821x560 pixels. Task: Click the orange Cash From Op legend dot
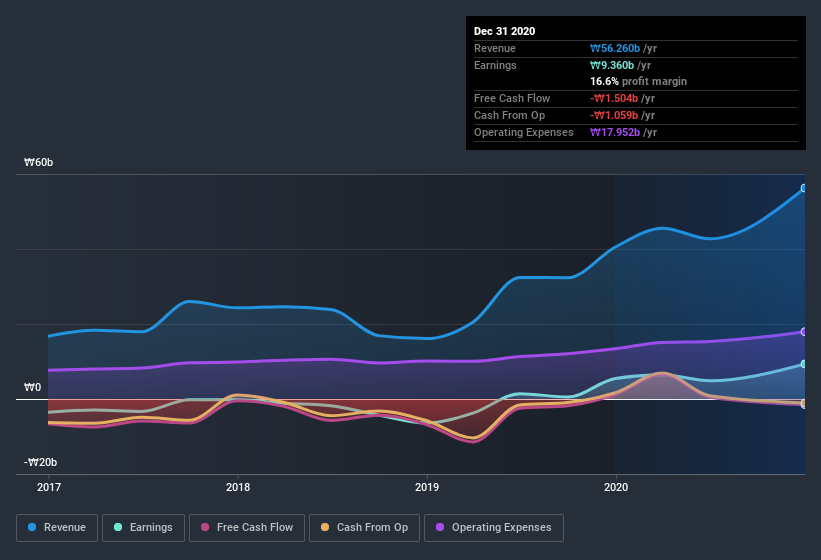click(325, 527)
